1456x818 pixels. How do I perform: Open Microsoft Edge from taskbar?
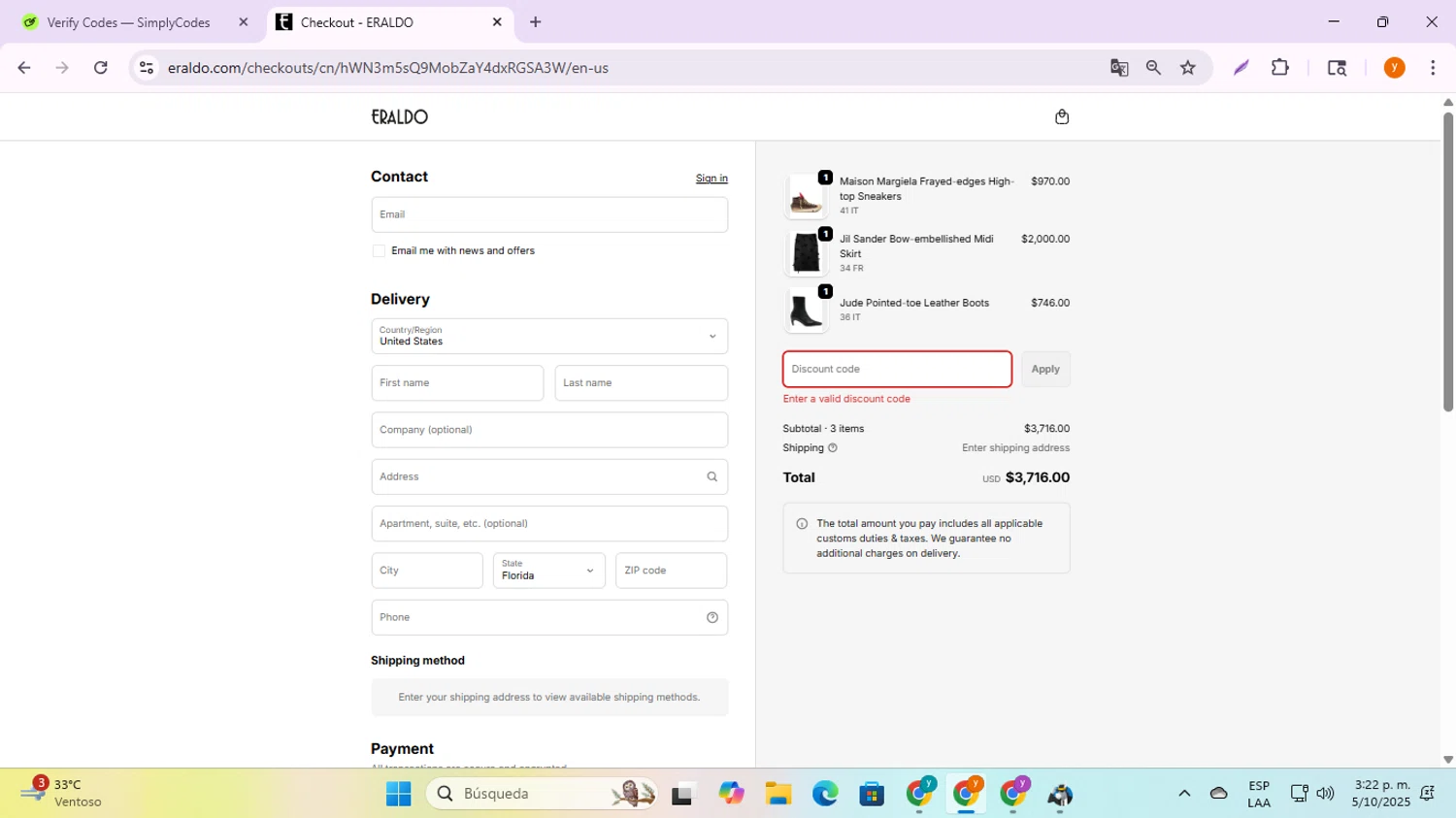825,794
